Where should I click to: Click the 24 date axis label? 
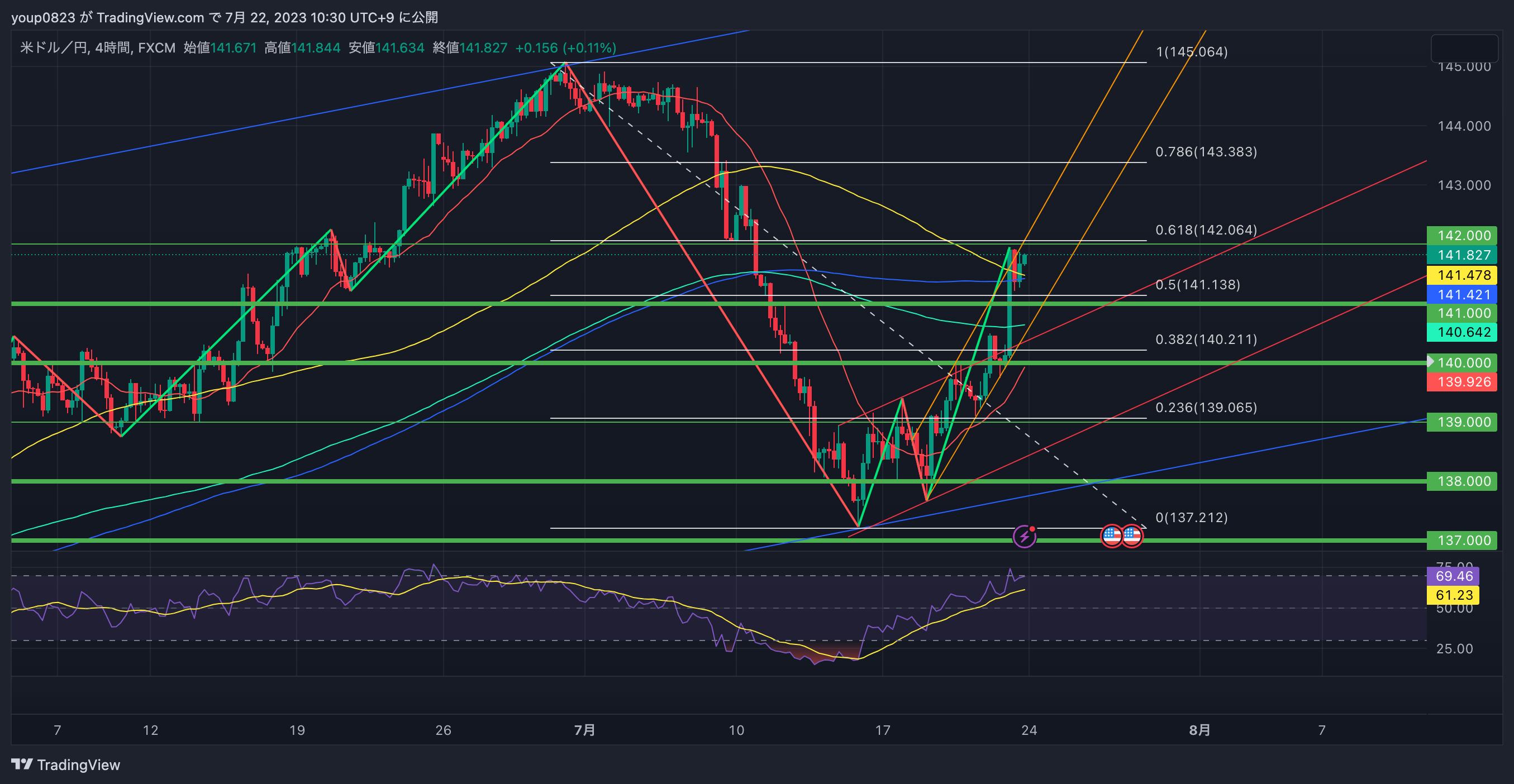coord(1029,730)
